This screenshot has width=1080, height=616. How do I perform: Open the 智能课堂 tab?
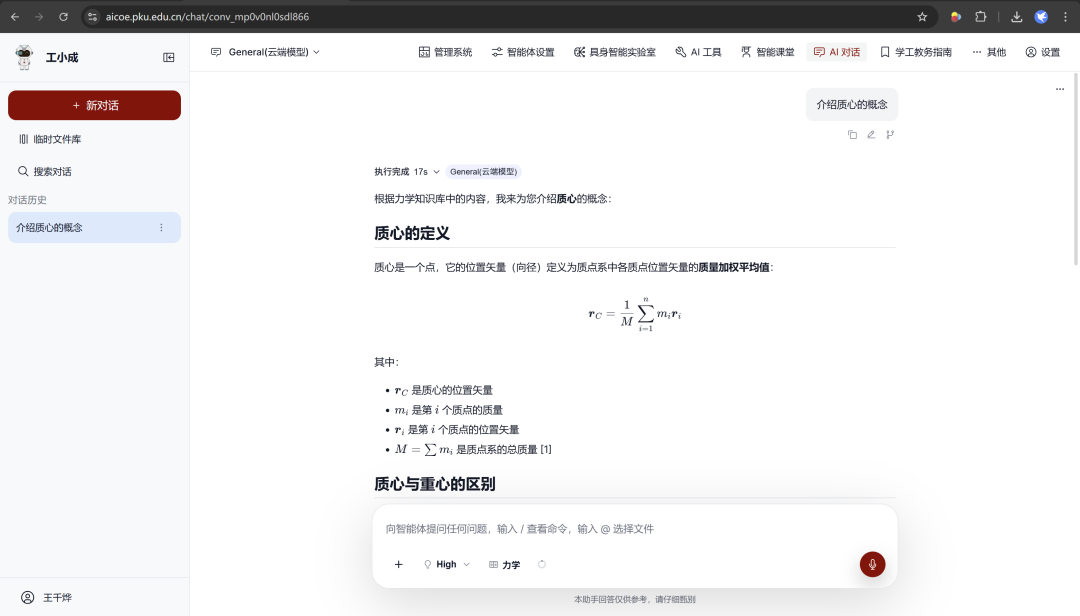pyautogui.click(x=767, y=52)
